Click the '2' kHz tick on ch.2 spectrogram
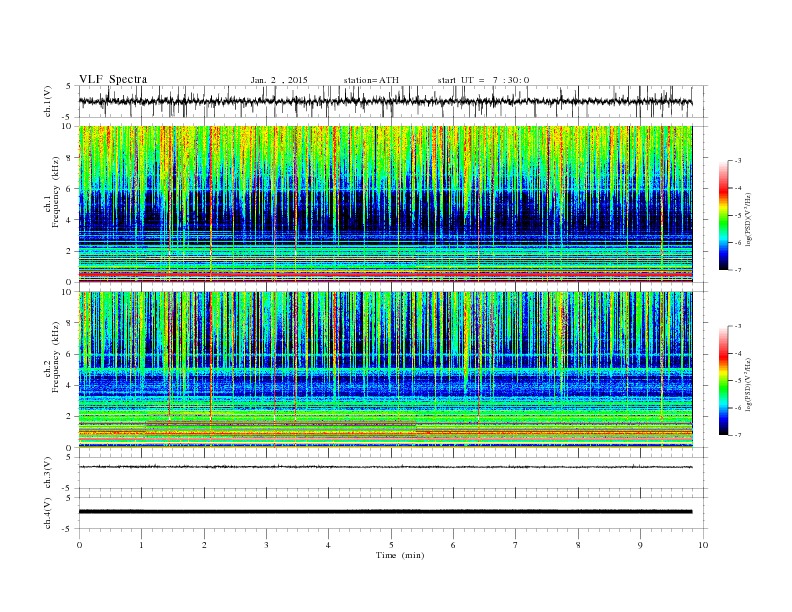The width and height of the screenshot is (792, 612). point(70,417)
